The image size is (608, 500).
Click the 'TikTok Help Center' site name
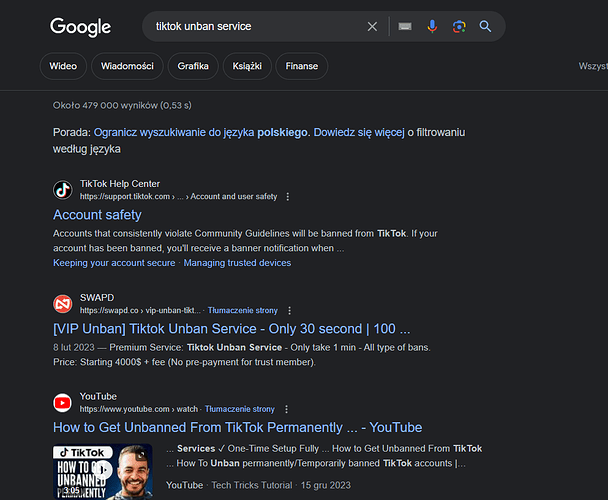coord(120,183)
